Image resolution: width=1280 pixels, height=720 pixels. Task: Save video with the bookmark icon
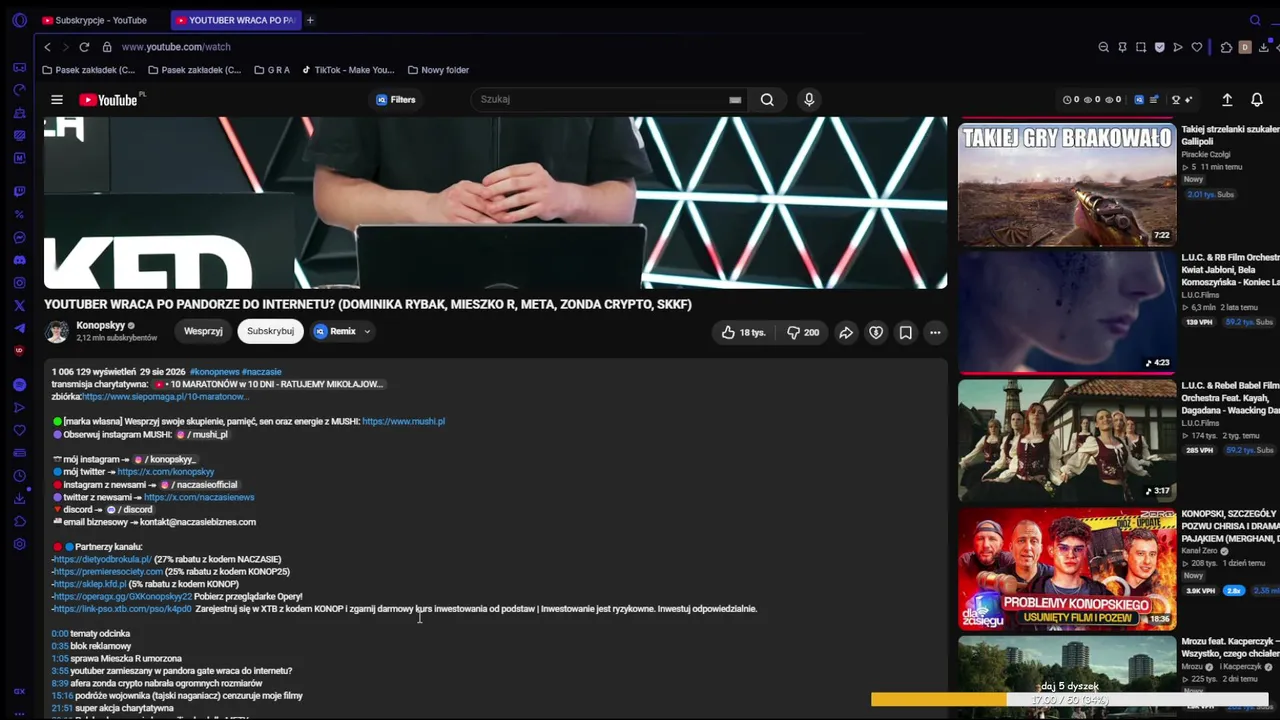click(x=905, y=332)
